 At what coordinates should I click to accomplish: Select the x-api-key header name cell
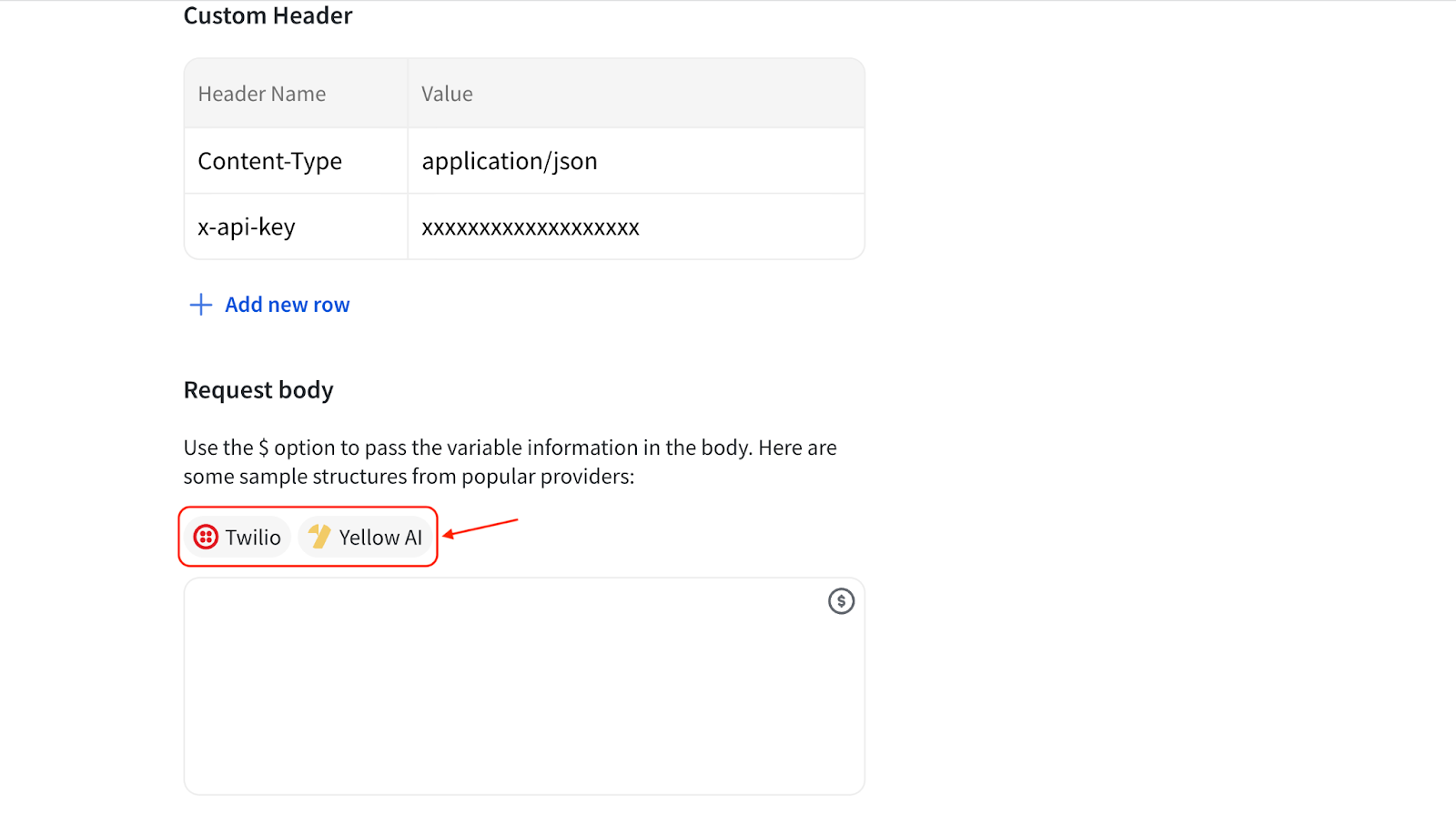click(247, 227)
